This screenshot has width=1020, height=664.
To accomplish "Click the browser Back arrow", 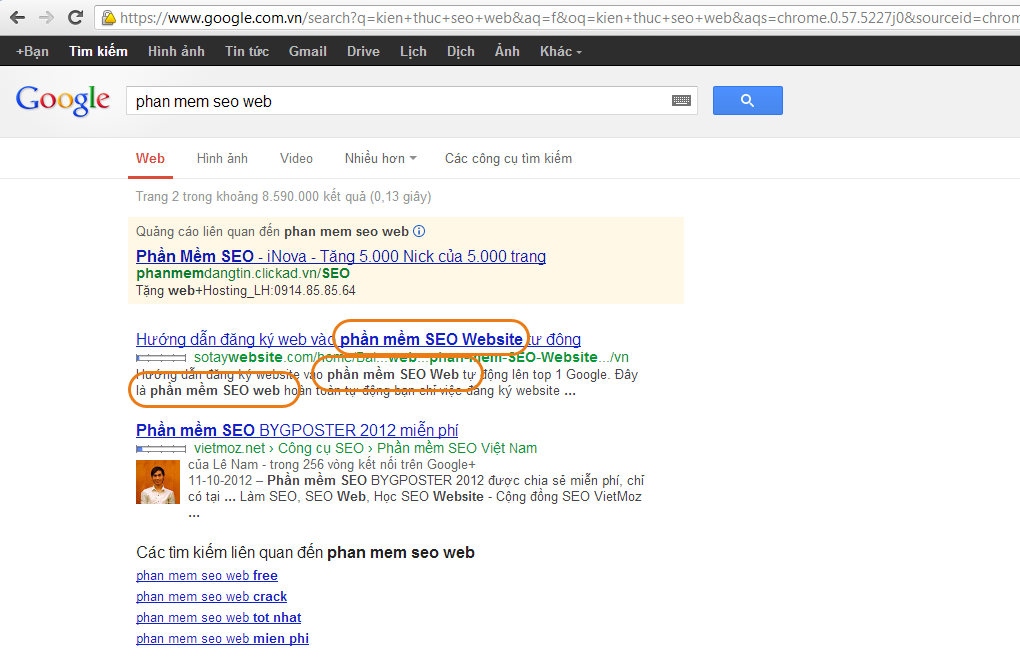I will pyautogui.click(x=18, y=18).
